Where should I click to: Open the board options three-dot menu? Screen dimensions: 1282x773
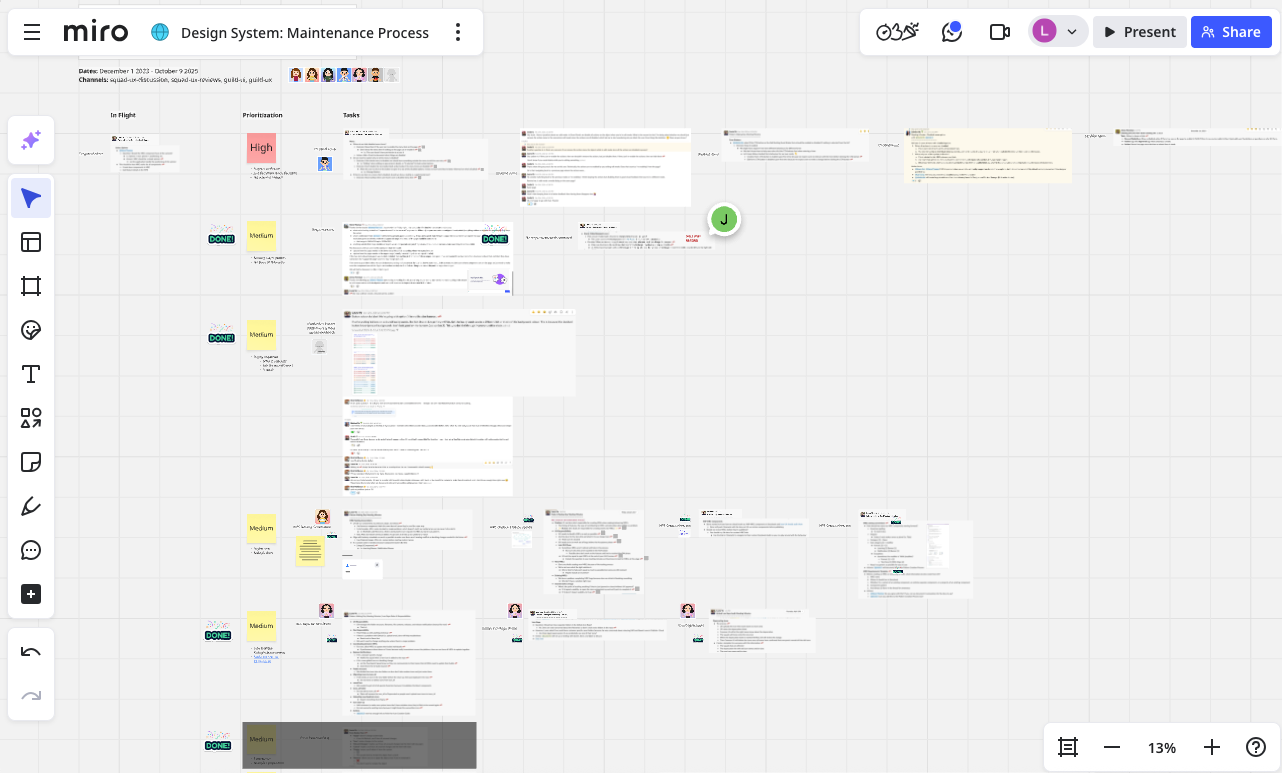point(458,31)
